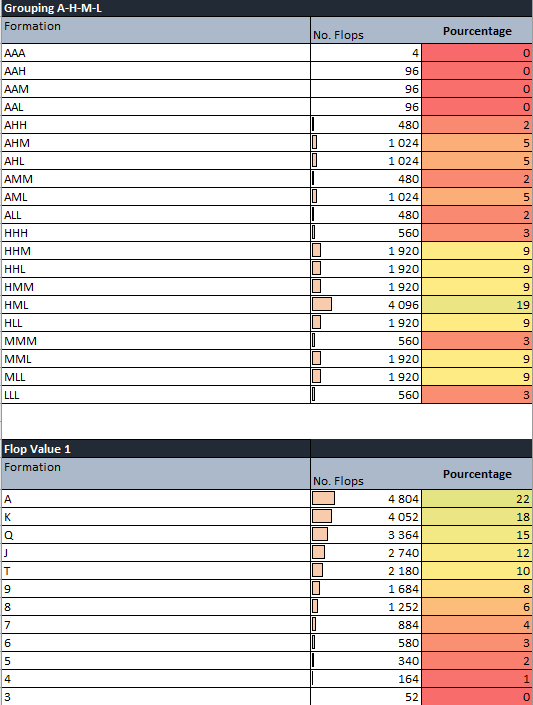Select the LLL formation cell
Screen dimensions: 533x705
(156, 395)
